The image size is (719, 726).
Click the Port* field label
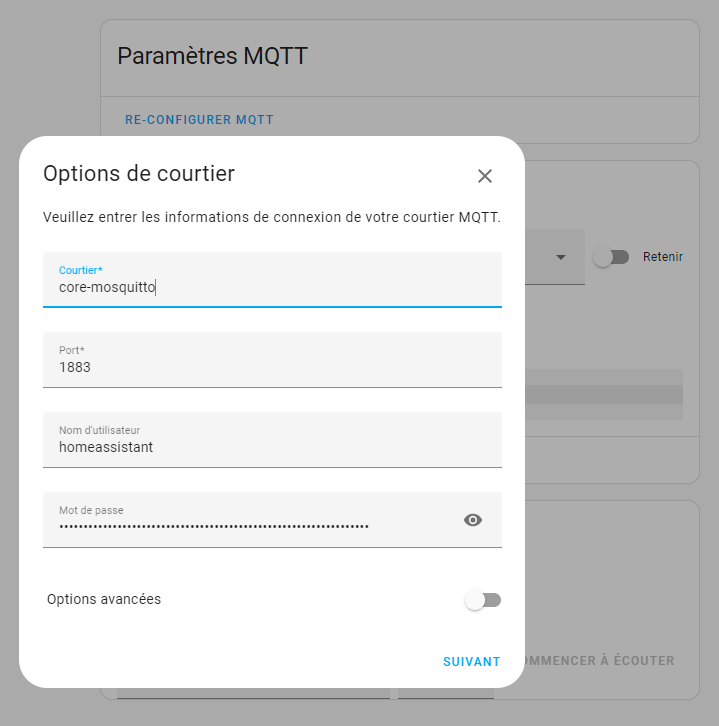pyautogui.click(x=72, y=350)
